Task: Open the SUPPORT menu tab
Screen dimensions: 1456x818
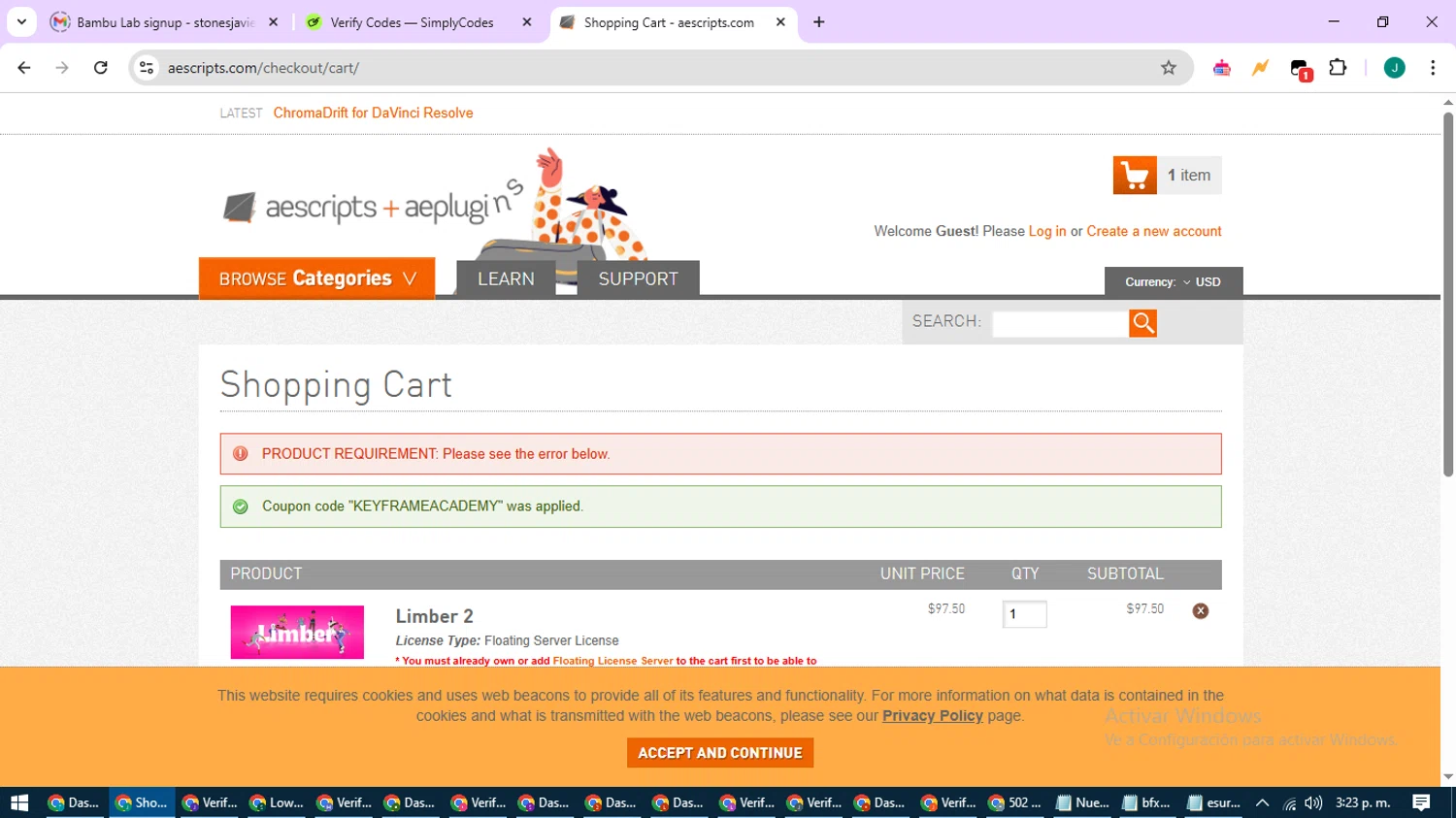Action: 638,278
